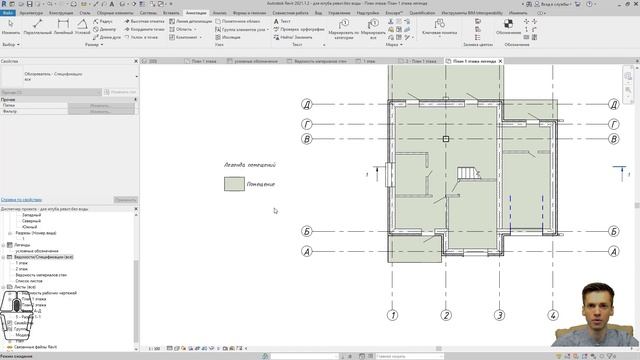The image size is (640, 360).
Task: Expand the Выбор panel dropdown
Action: point(11,44)
